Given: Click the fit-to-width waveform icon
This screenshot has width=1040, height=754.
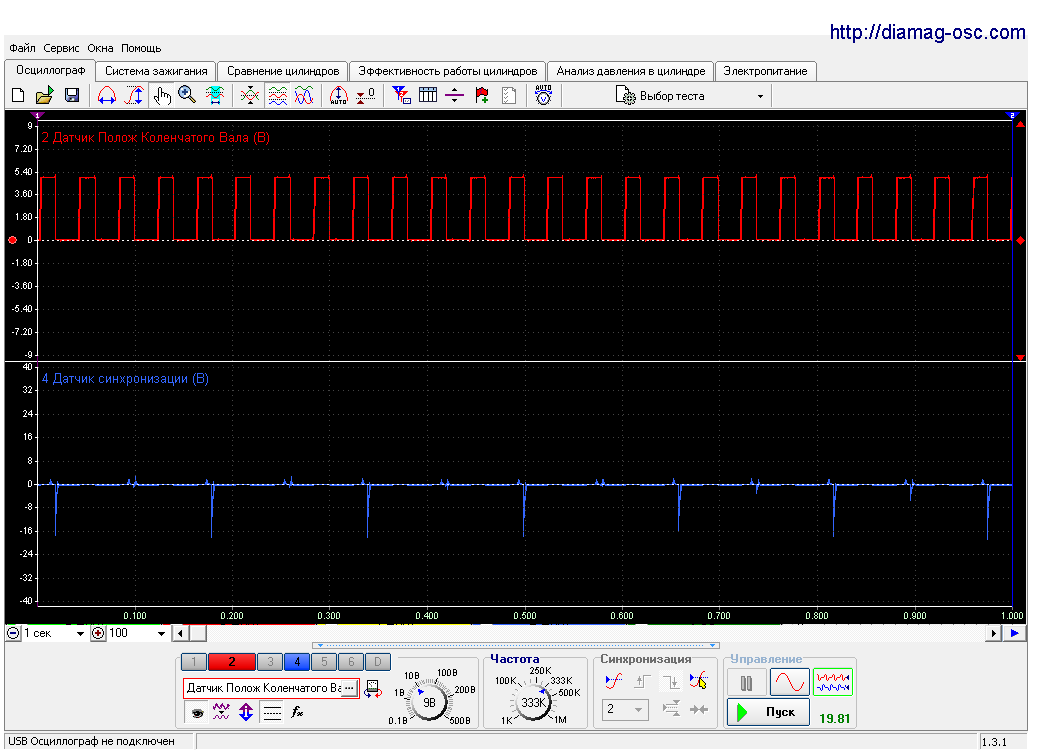Looking at the screenshot, I should (x=214, y=96).
